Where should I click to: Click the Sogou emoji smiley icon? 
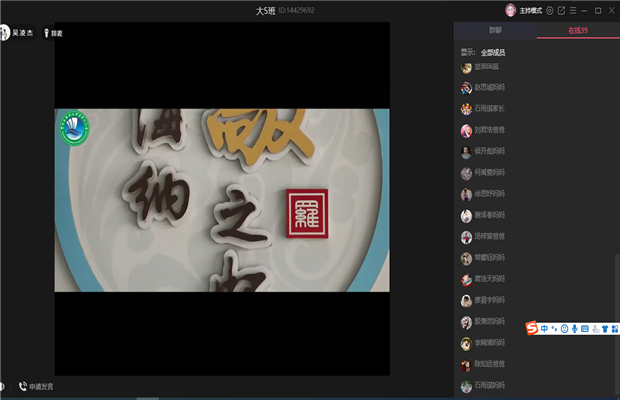click(x=564, y=329)
